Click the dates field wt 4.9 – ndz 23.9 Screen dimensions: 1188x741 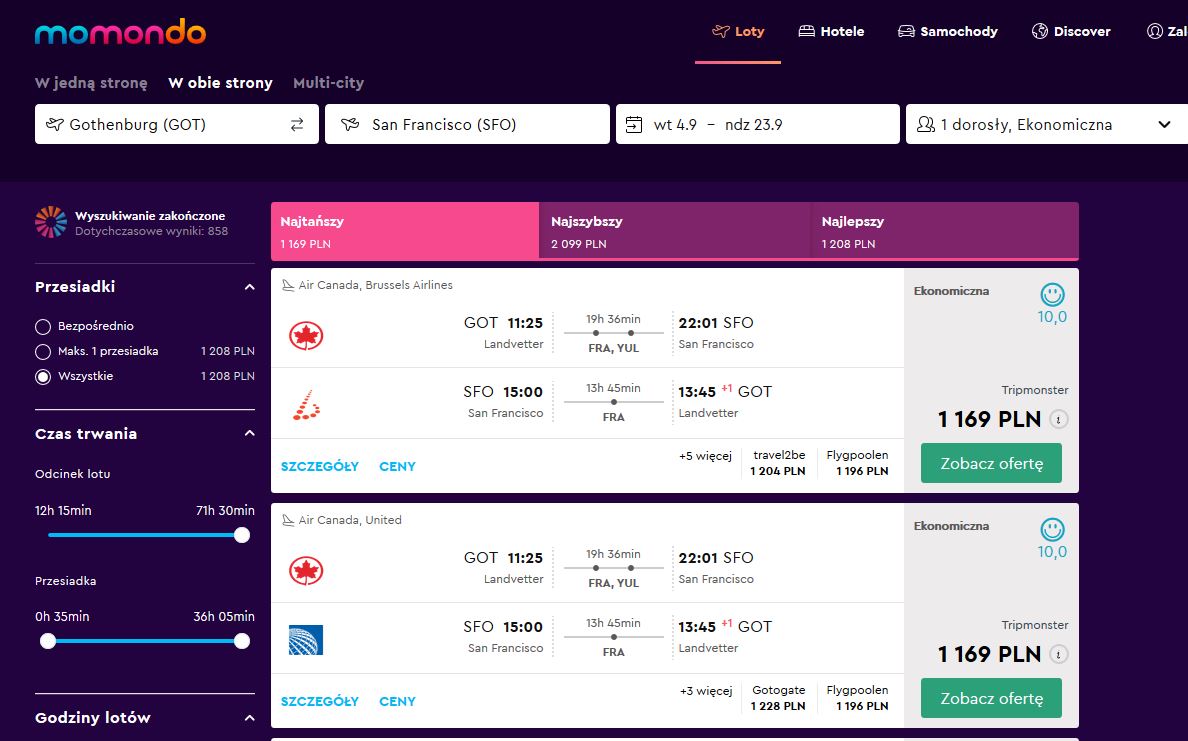point(758,124)
